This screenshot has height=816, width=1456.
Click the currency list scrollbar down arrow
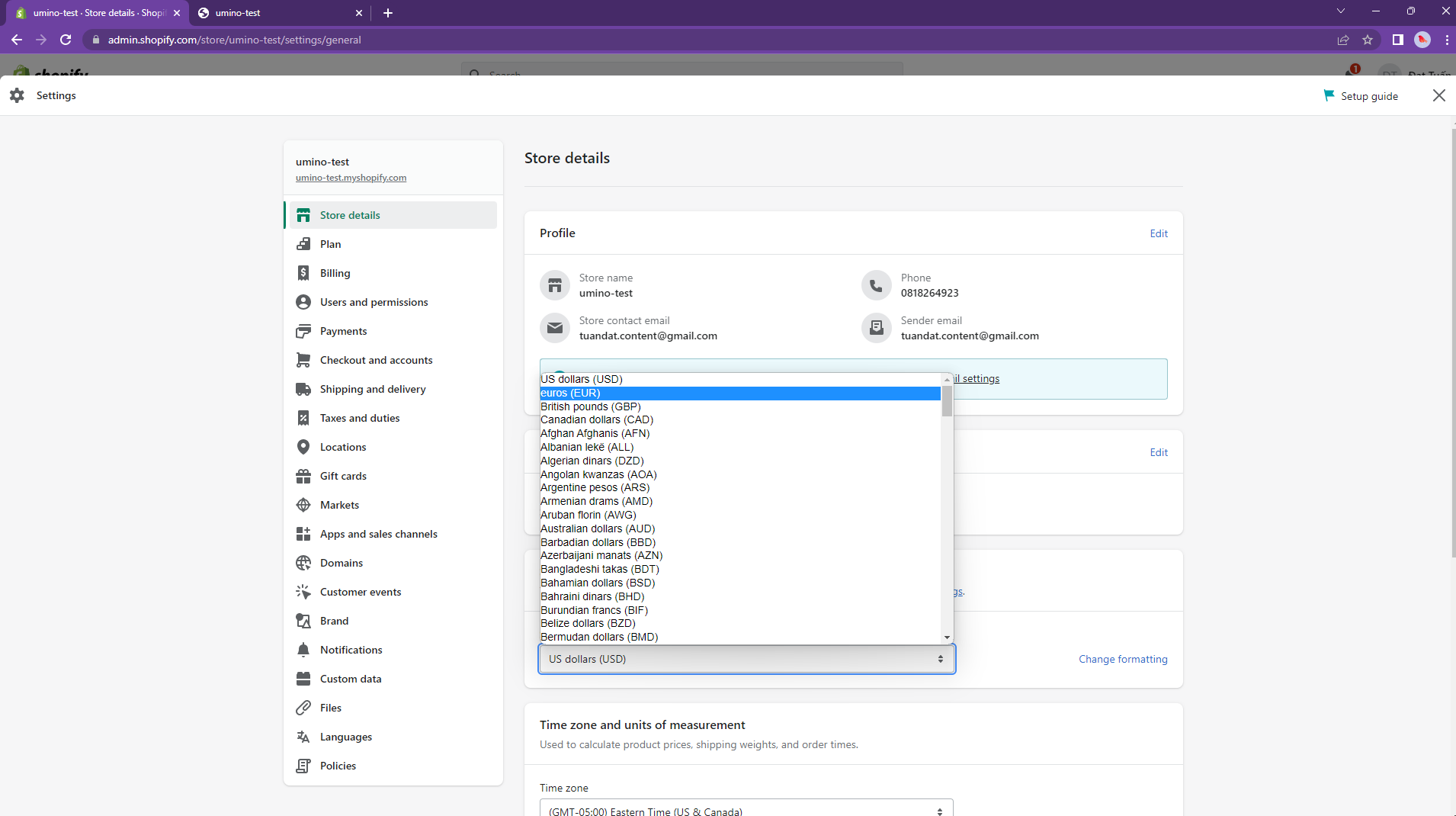947,638
